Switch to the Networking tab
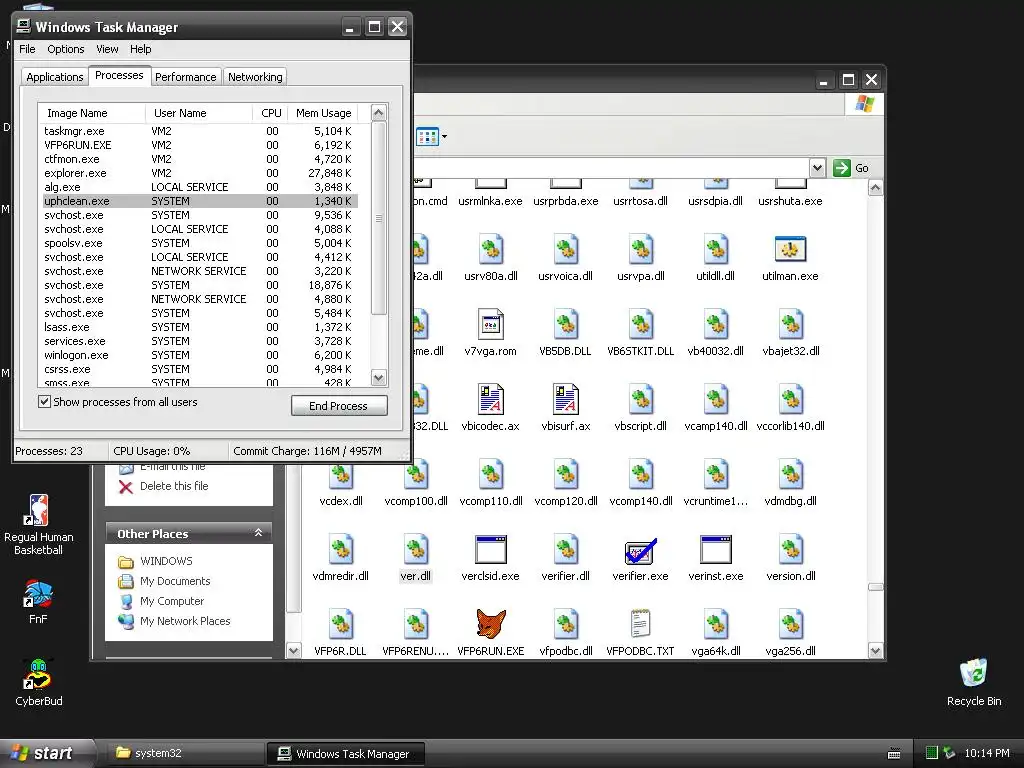Screen dimensions: 1024x768 255,76
